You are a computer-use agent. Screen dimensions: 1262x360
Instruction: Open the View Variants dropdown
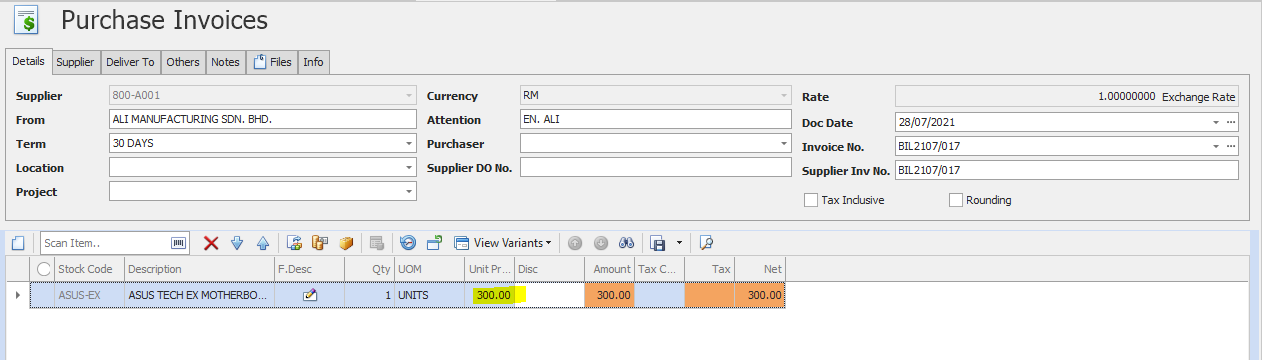click(502, 242)
